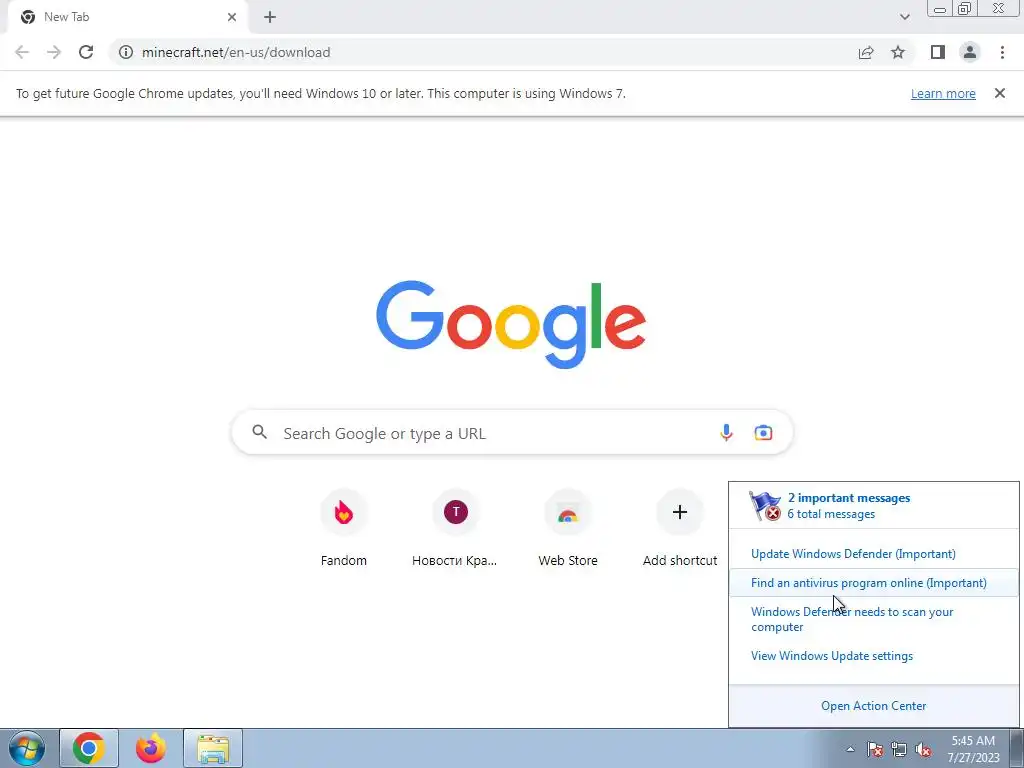Image resolution: width=1024 pixels, height=768 pixels.
Task: Restore down the Chrome window
Action: (965, 8)
